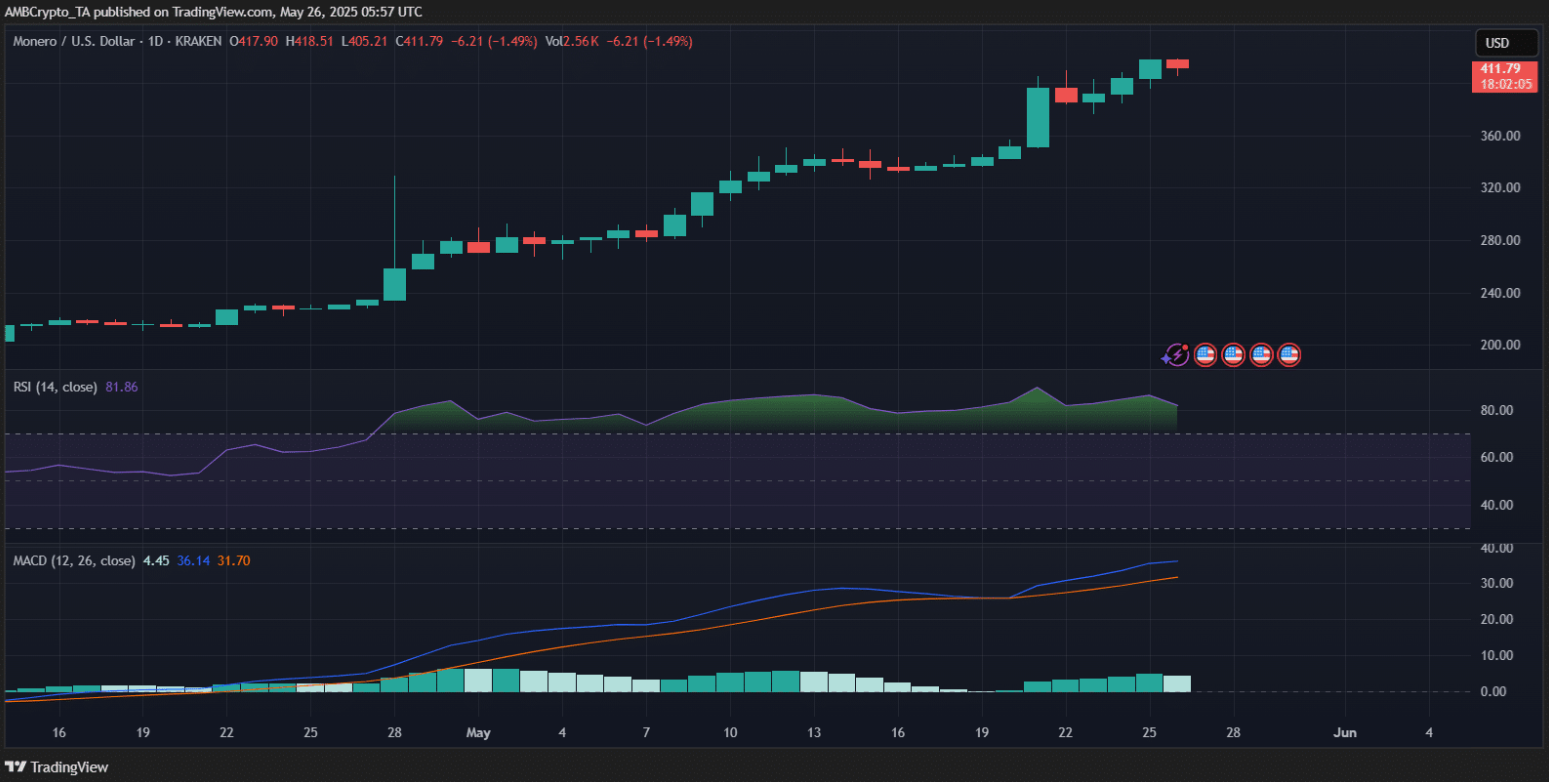The height and width of the screenshot is (782, 1549).
Task: Click the 360.00 level on price axis
Action: coord(1500,136)
